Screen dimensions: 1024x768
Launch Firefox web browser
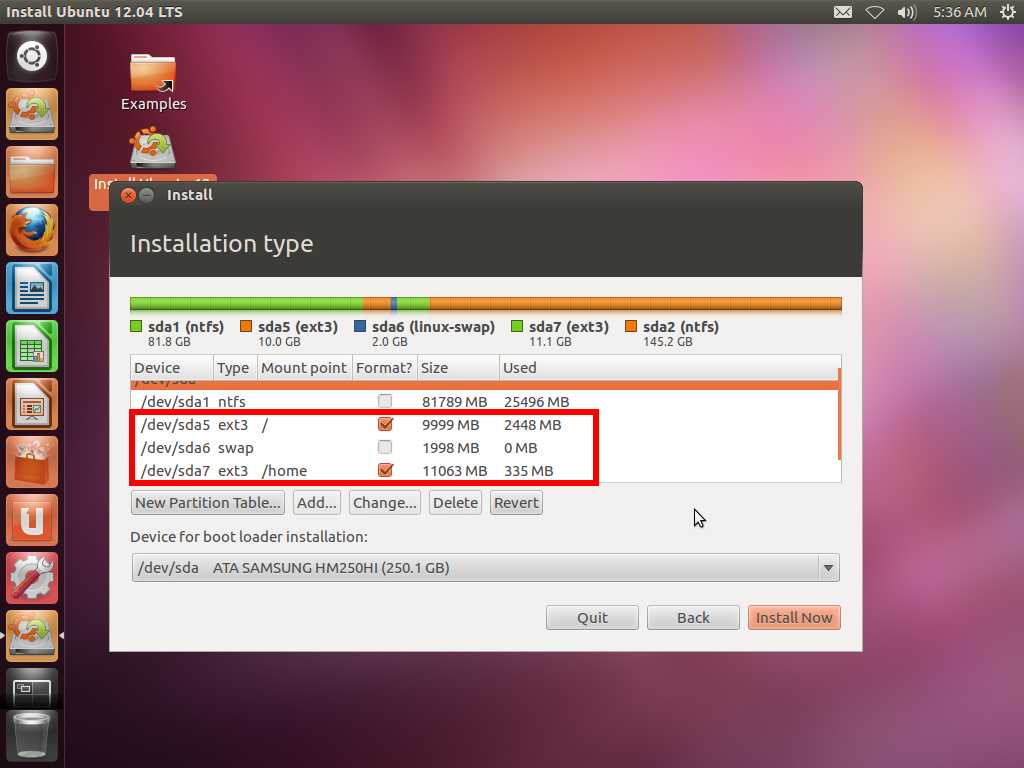point(32,230)
